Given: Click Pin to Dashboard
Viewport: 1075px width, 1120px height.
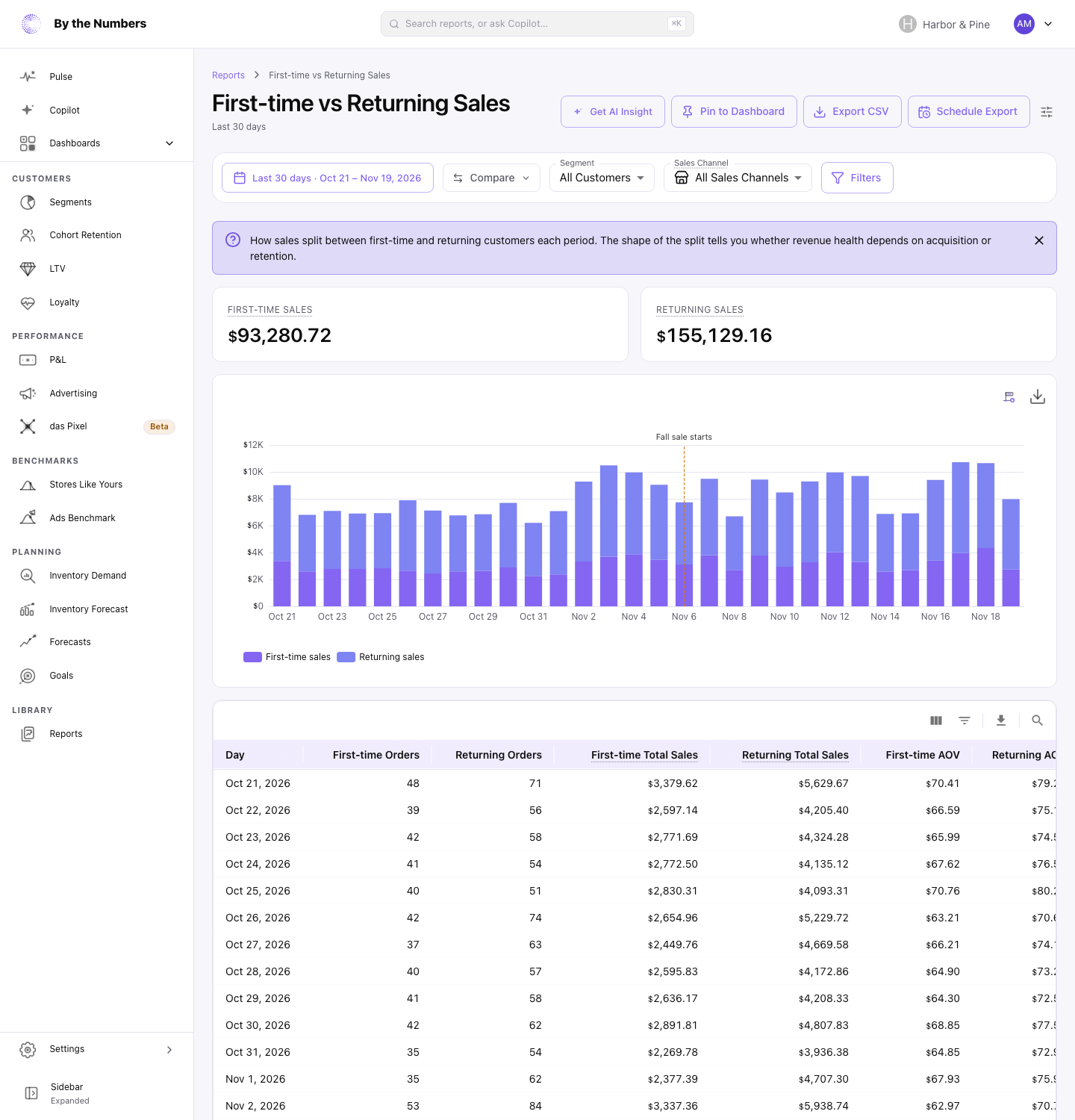Looking at the screenshot, I should click(x=734, y=111).
